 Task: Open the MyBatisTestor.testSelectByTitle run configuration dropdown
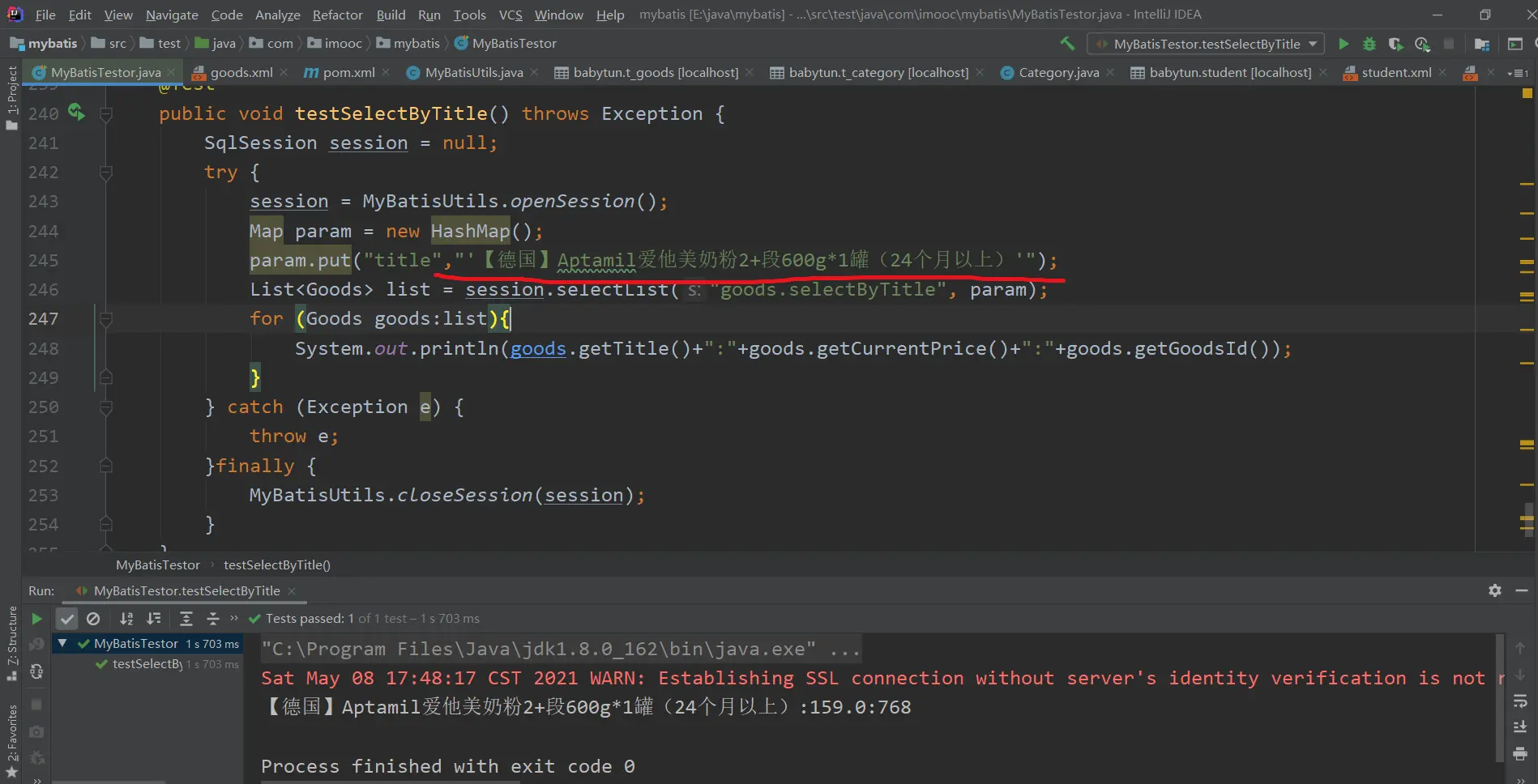click(x=1206, y=44)
